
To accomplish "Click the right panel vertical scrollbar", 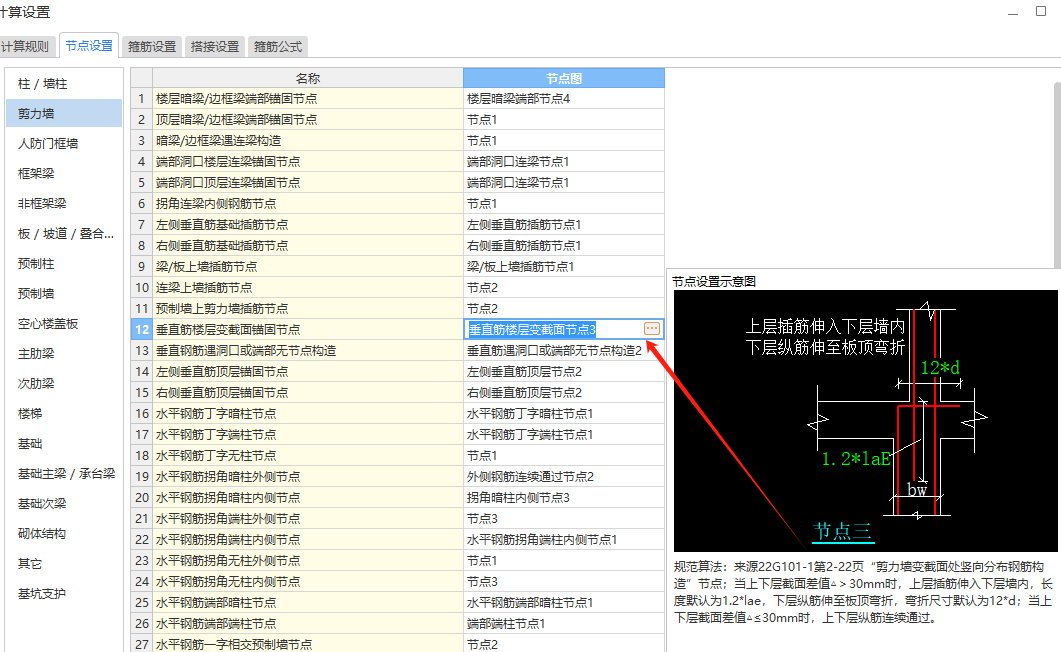I will pyautogui.click(x=1057, y=174).
